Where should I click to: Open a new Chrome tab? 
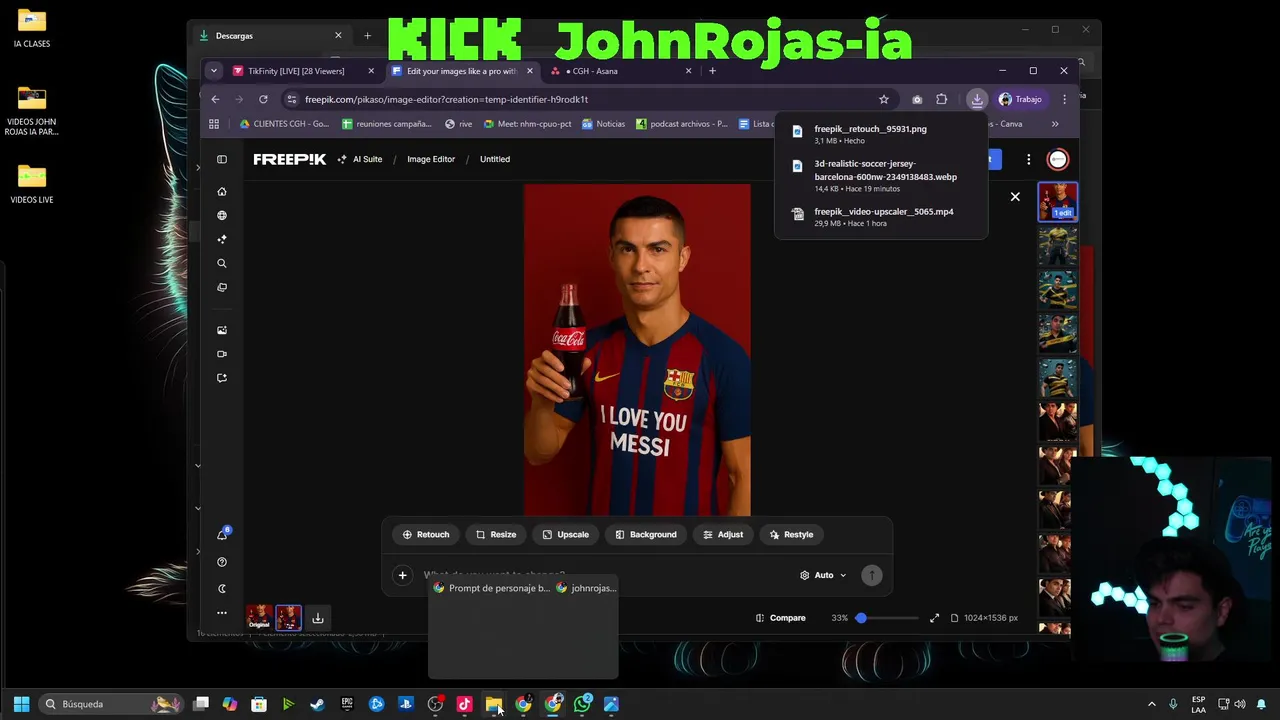click(x=712, y=71)
